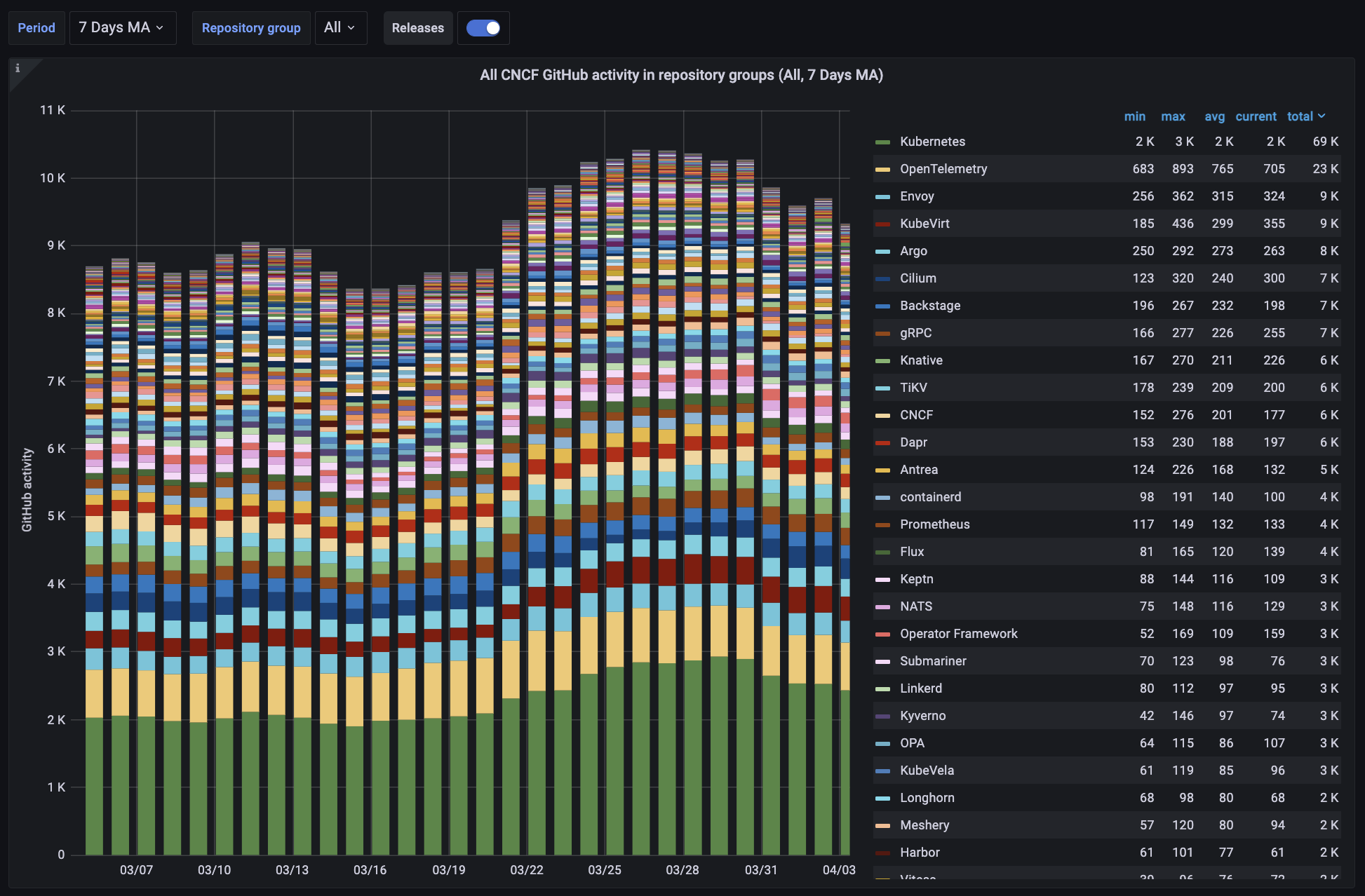
Task: Toggle Backstage series visibility in legend
Action: (x=929, y=306)
